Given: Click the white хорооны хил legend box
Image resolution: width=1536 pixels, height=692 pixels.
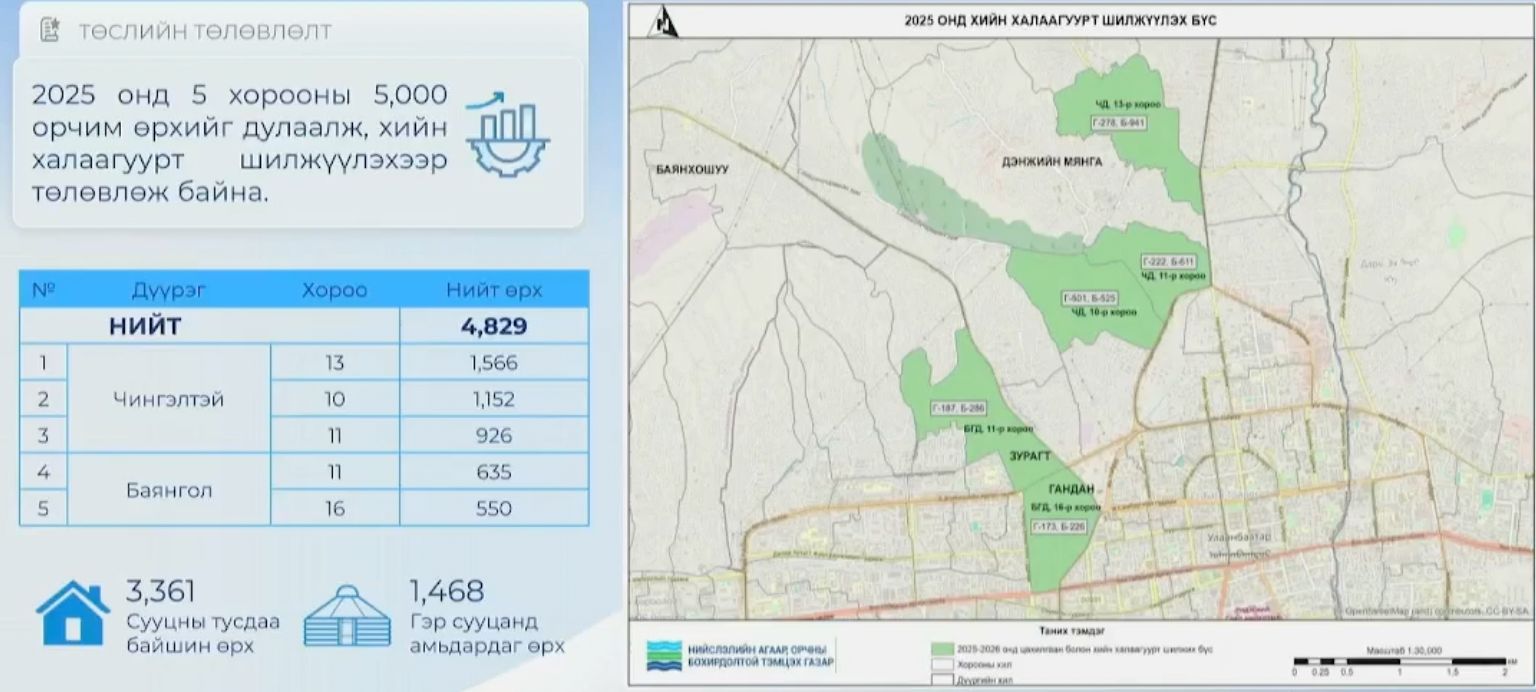Looking at the screenshot, I should coord(941,664).
